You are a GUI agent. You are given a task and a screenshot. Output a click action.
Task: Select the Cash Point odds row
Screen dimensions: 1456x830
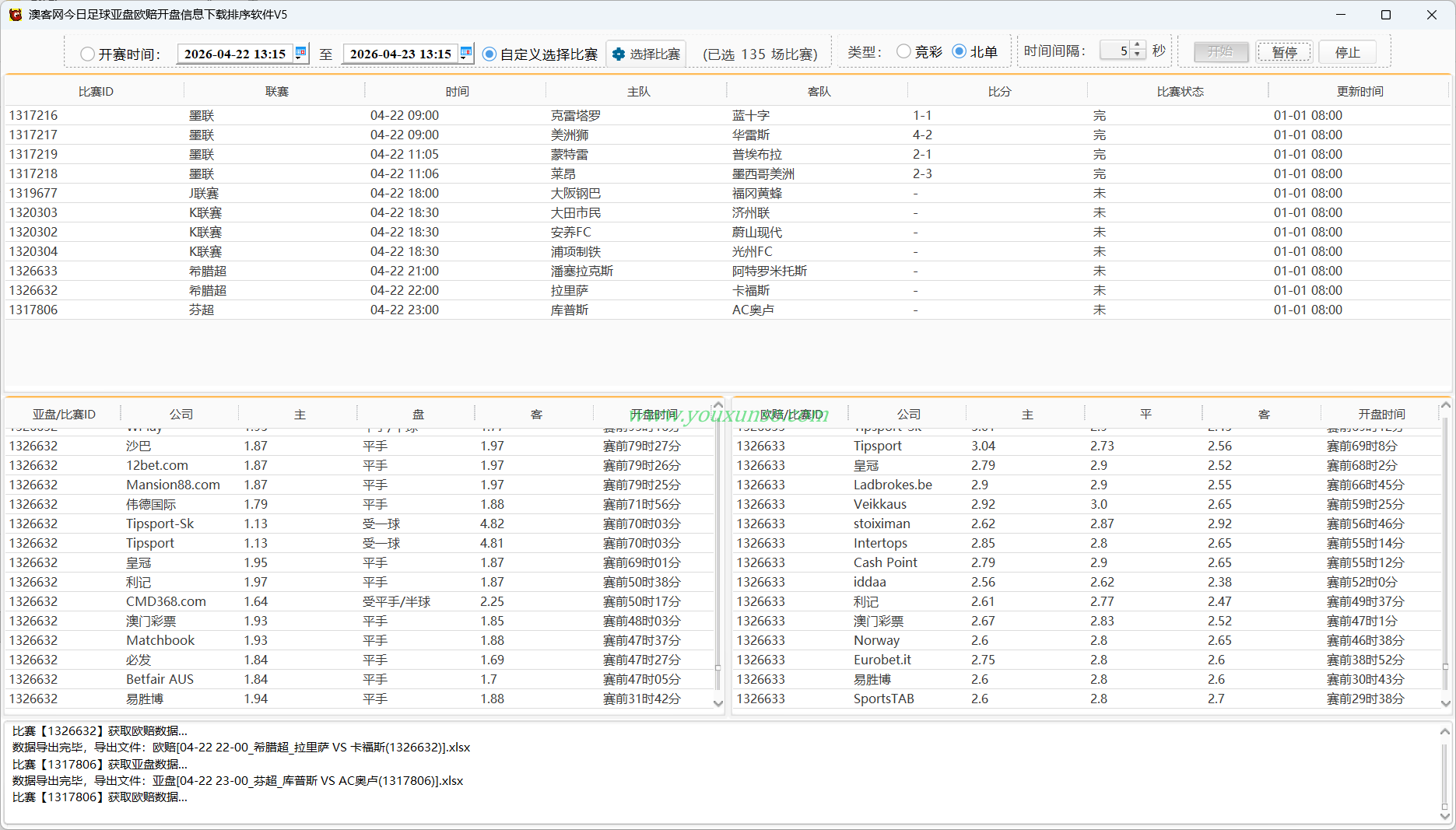1086,562
